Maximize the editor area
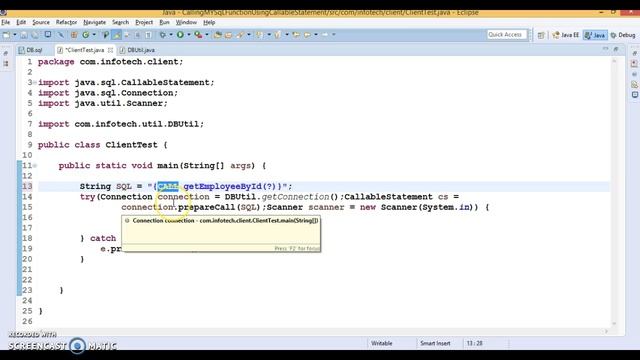640x360 pixels. point(616,49)
